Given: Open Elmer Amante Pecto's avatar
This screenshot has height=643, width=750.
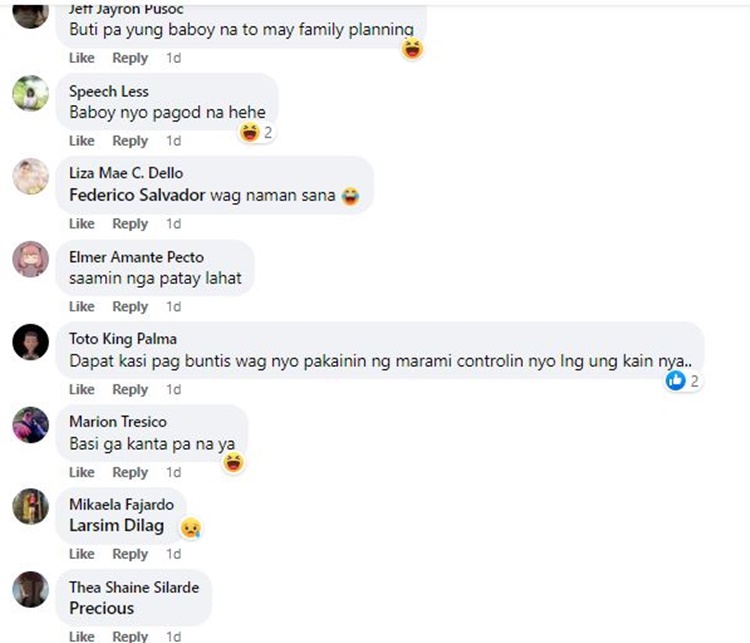Looking at the screenshot, I should click(x=31, y=260).
